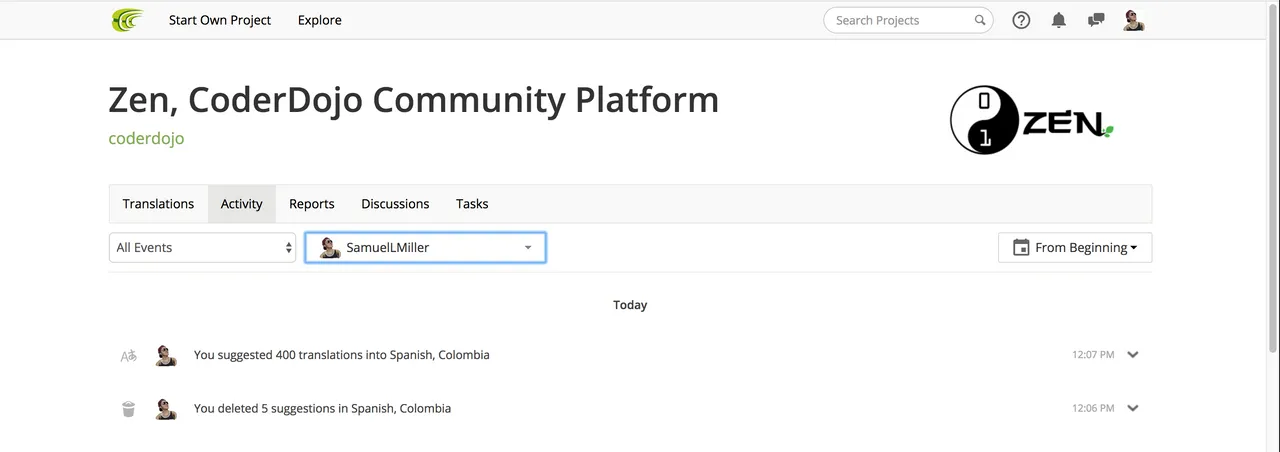
Task: Switch to the Reports tab
Action: (x=312, y=203)
